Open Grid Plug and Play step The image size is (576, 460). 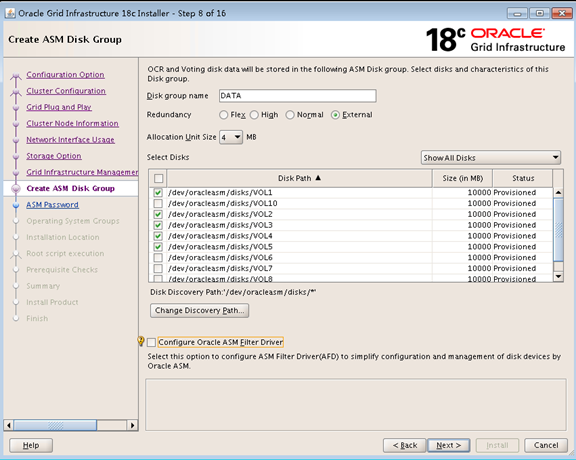(x=59, y=107)
